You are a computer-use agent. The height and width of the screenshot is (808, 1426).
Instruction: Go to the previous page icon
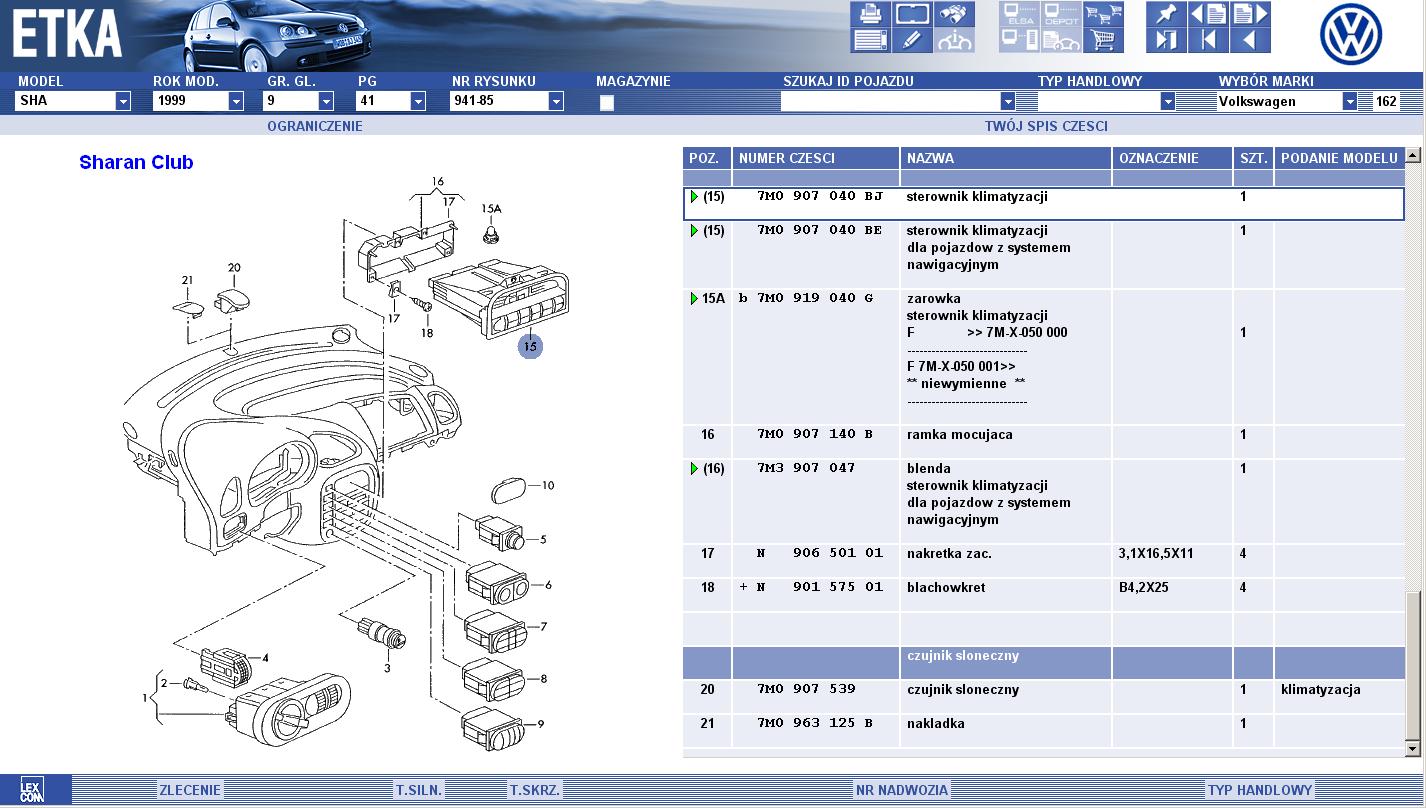tap(1208, 14)
